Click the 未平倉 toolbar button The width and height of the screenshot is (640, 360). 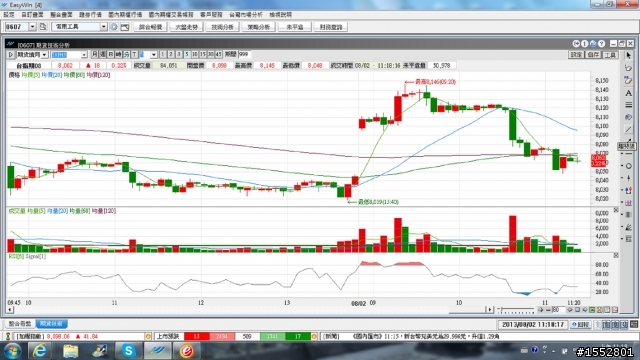pos(295,27)
